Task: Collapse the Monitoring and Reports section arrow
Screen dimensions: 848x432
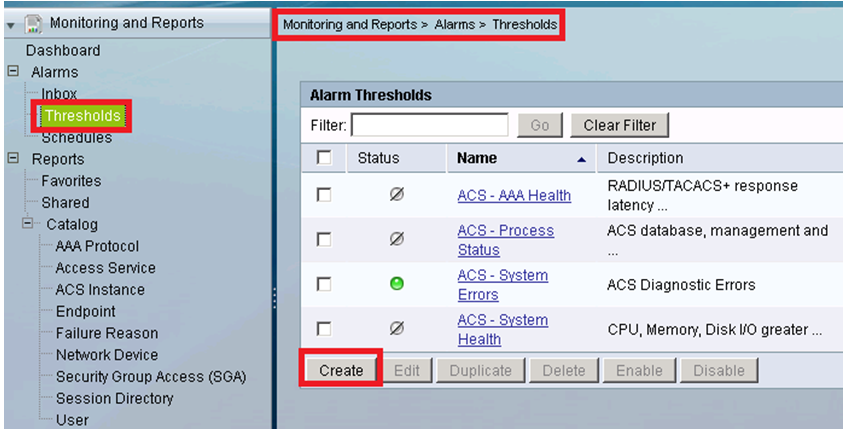Action: [x=11, y=25]
